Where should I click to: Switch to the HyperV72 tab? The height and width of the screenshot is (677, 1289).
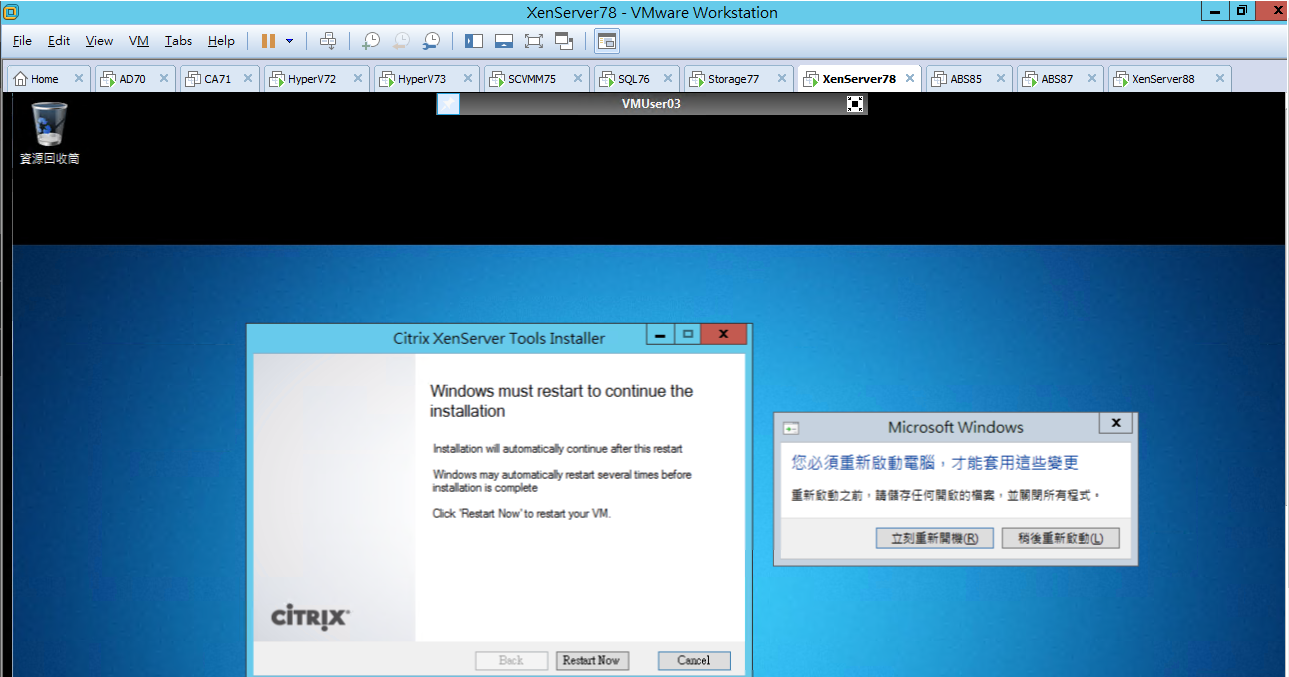tap(312, 79)
